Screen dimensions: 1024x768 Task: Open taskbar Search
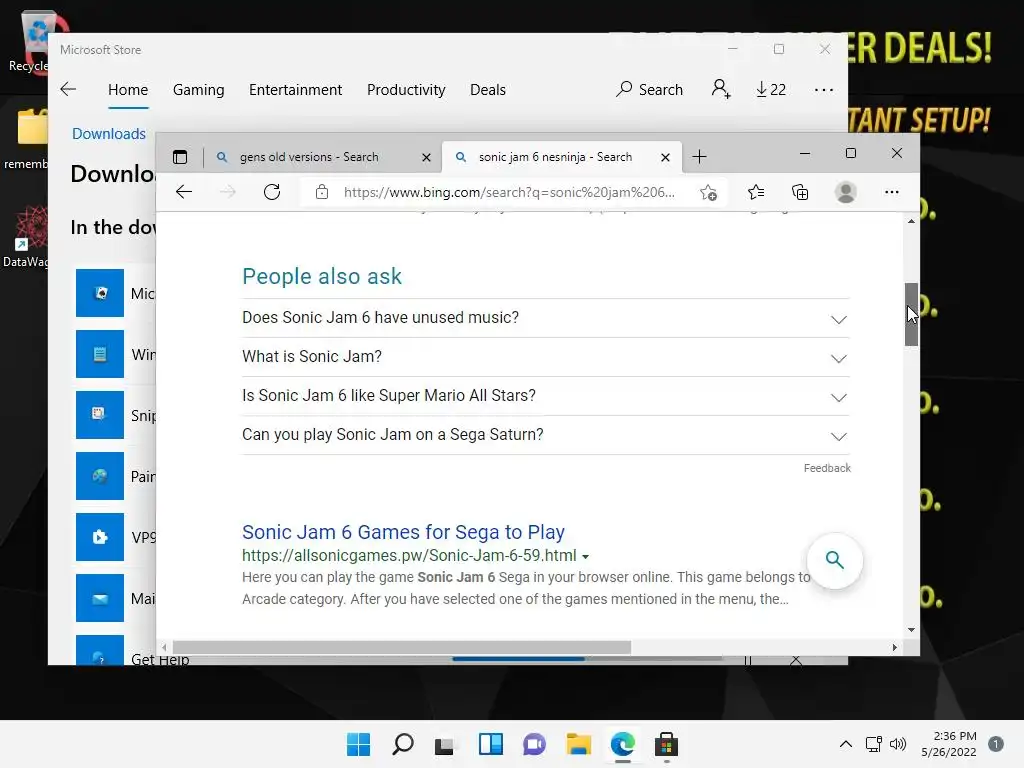402,744
